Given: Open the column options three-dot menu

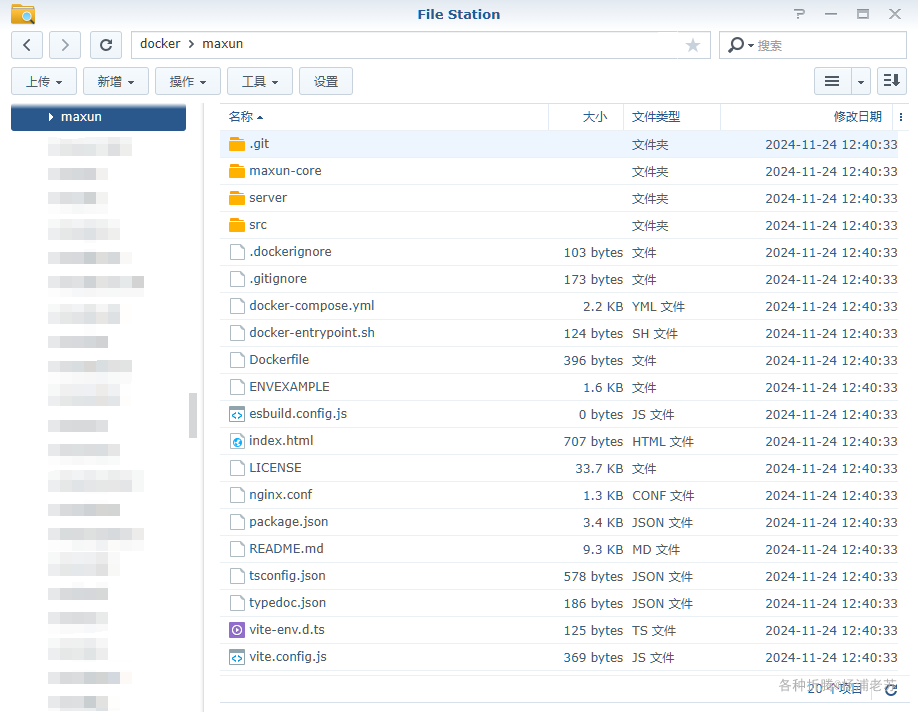Looking at the screenshot, I should [900, 117].
